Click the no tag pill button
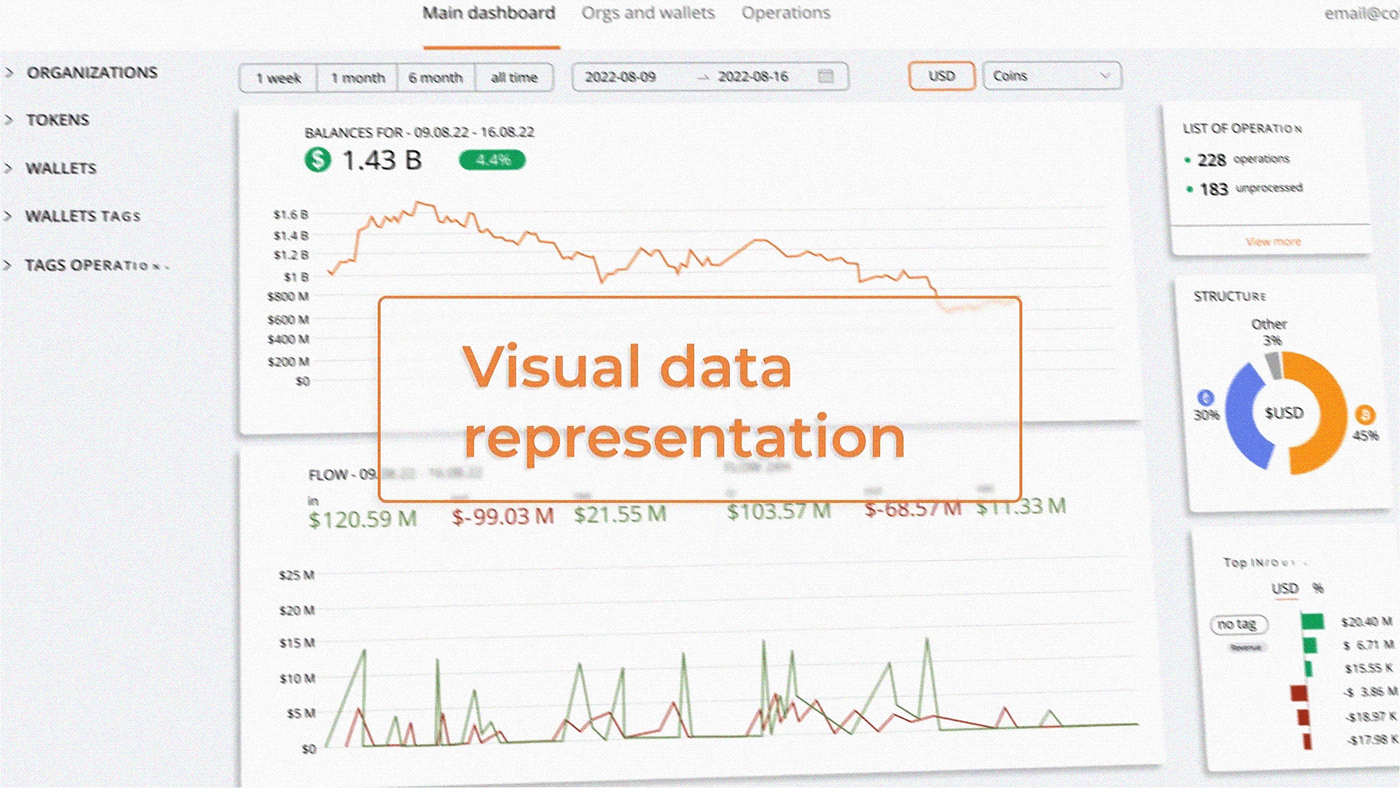 click(x=1237, y=624)
